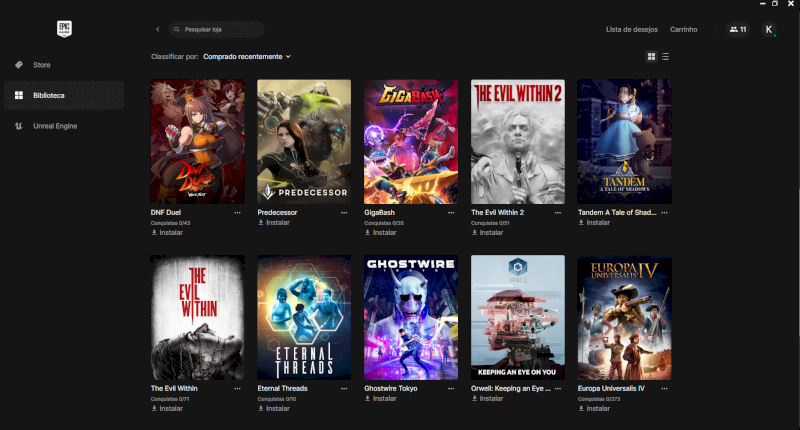This screenshot has height=430, width=800.
Task: Click Europa Universalis IV title text
Action: pyautogui.click(x=611, y=389)
